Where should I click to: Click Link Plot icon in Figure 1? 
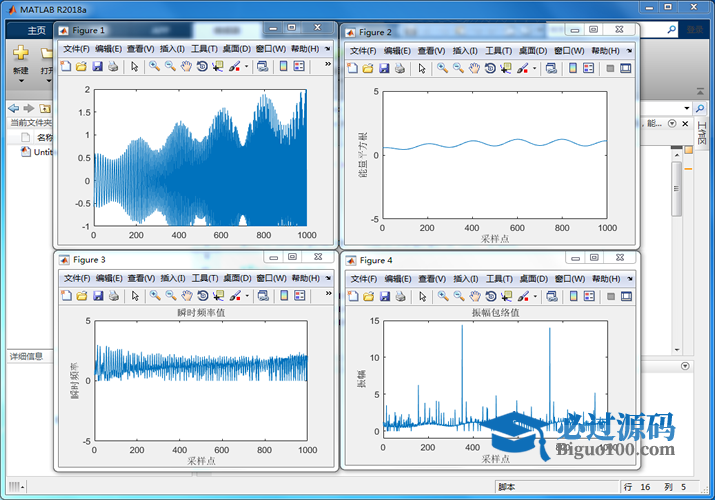pyautogui.click(x=263, y=67)
